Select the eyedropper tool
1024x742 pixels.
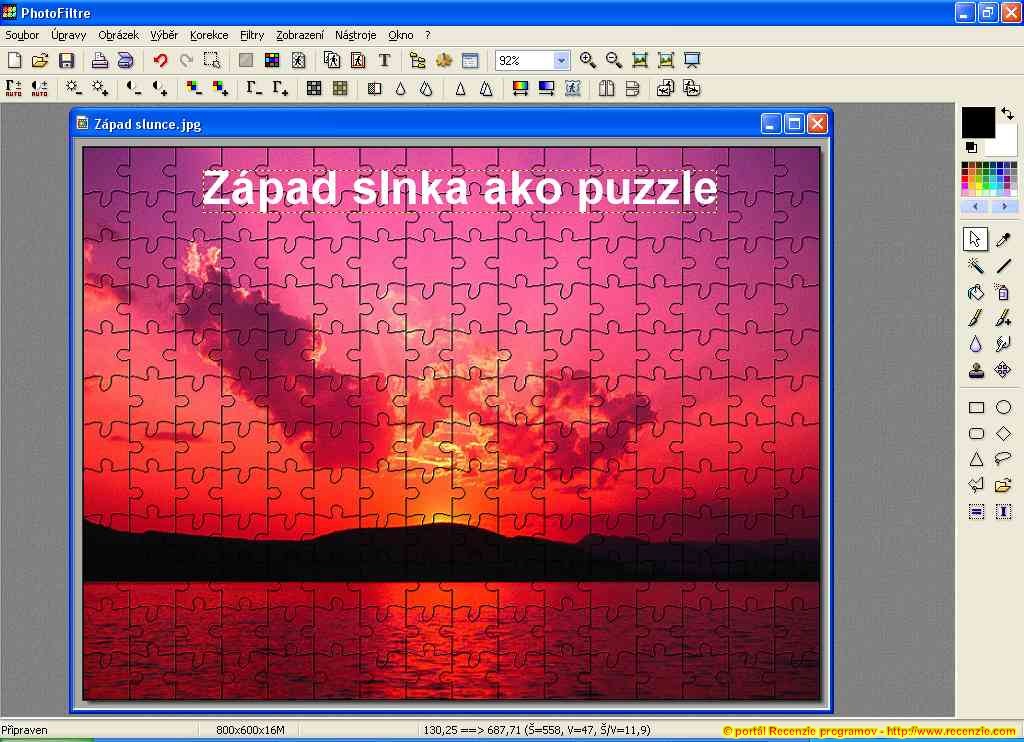pyautogui.click(x=1003, y=240)
